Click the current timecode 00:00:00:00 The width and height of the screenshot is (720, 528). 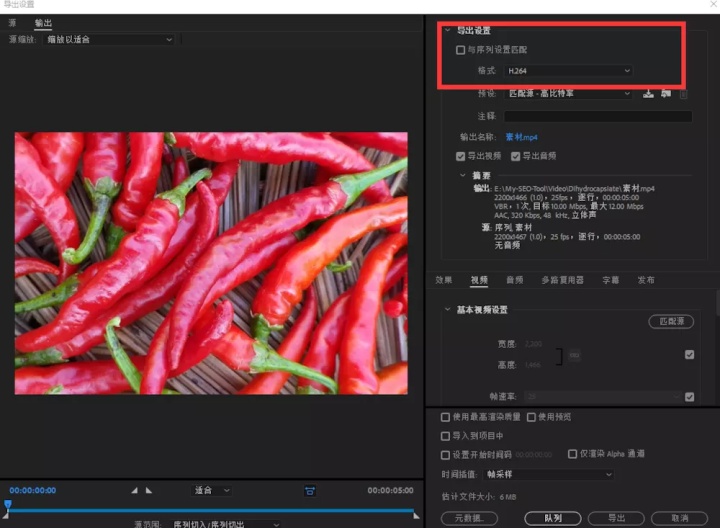coord(33,490)
